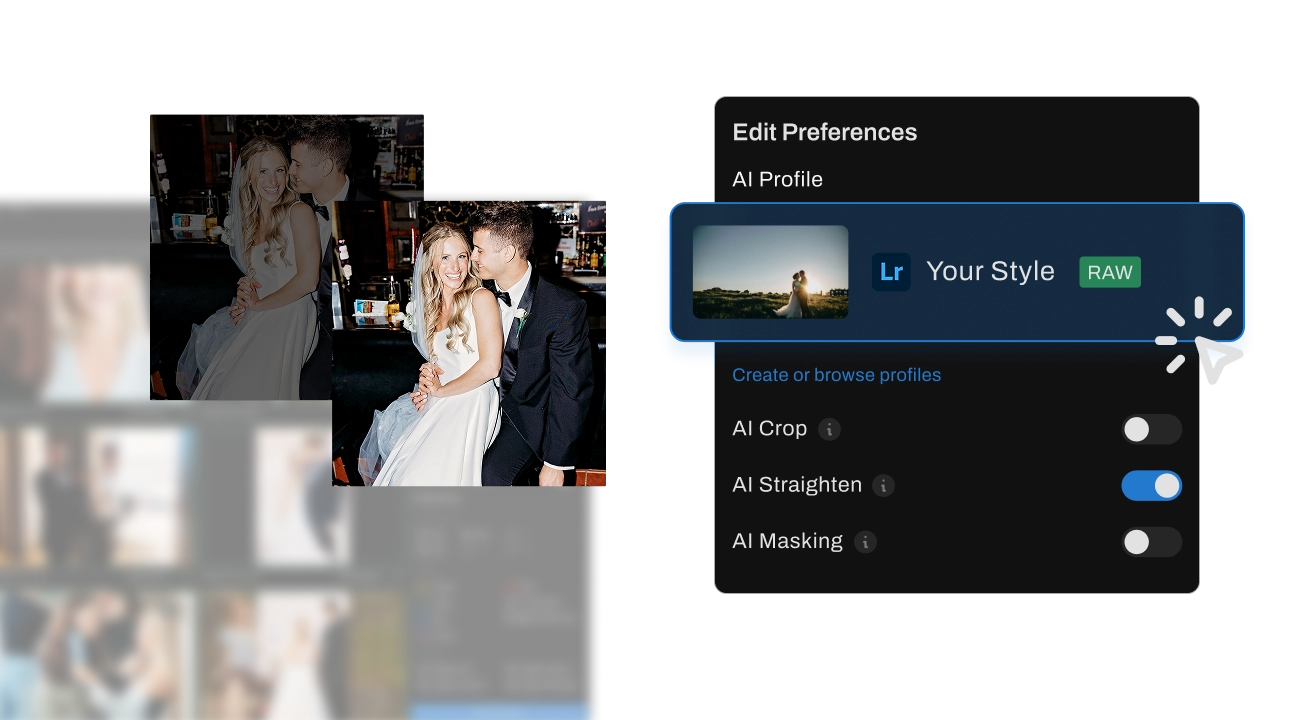The width and height of the screenshot is (1300, 720).
Task: Enable the AI Crop toggle
Action: [1151, 430]
